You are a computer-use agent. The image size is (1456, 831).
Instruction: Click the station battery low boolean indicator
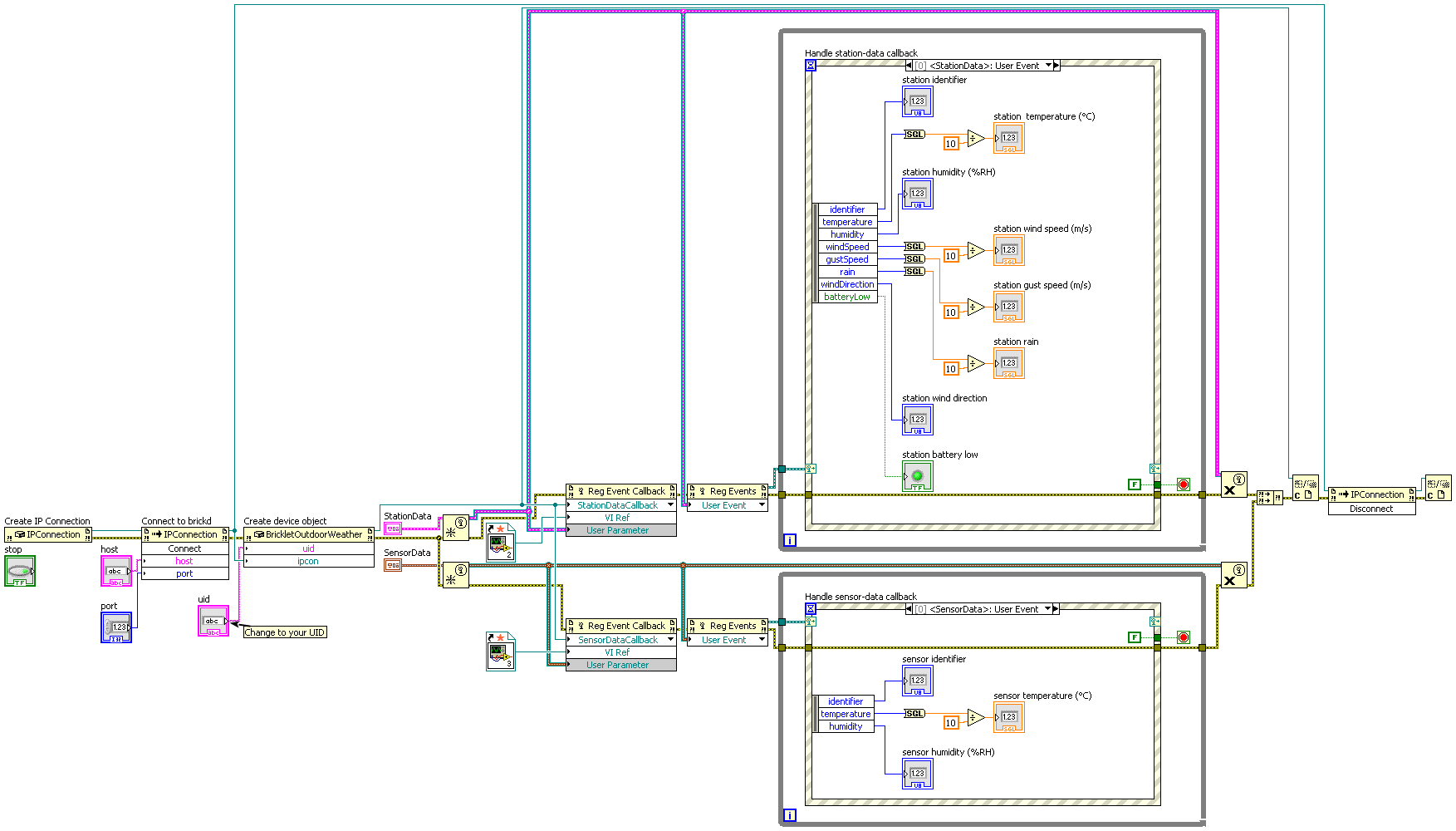coord(917,476)
